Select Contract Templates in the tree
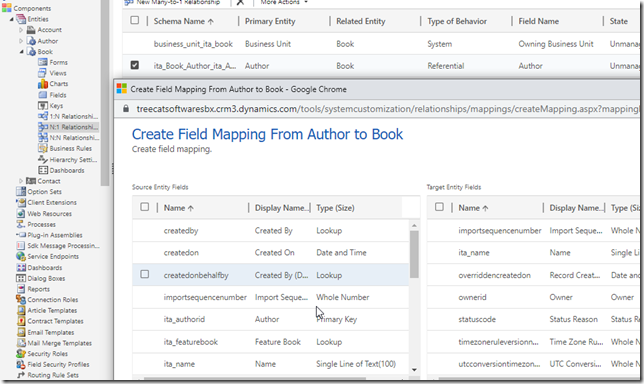The image size is (644, 384). coord(50,321)
